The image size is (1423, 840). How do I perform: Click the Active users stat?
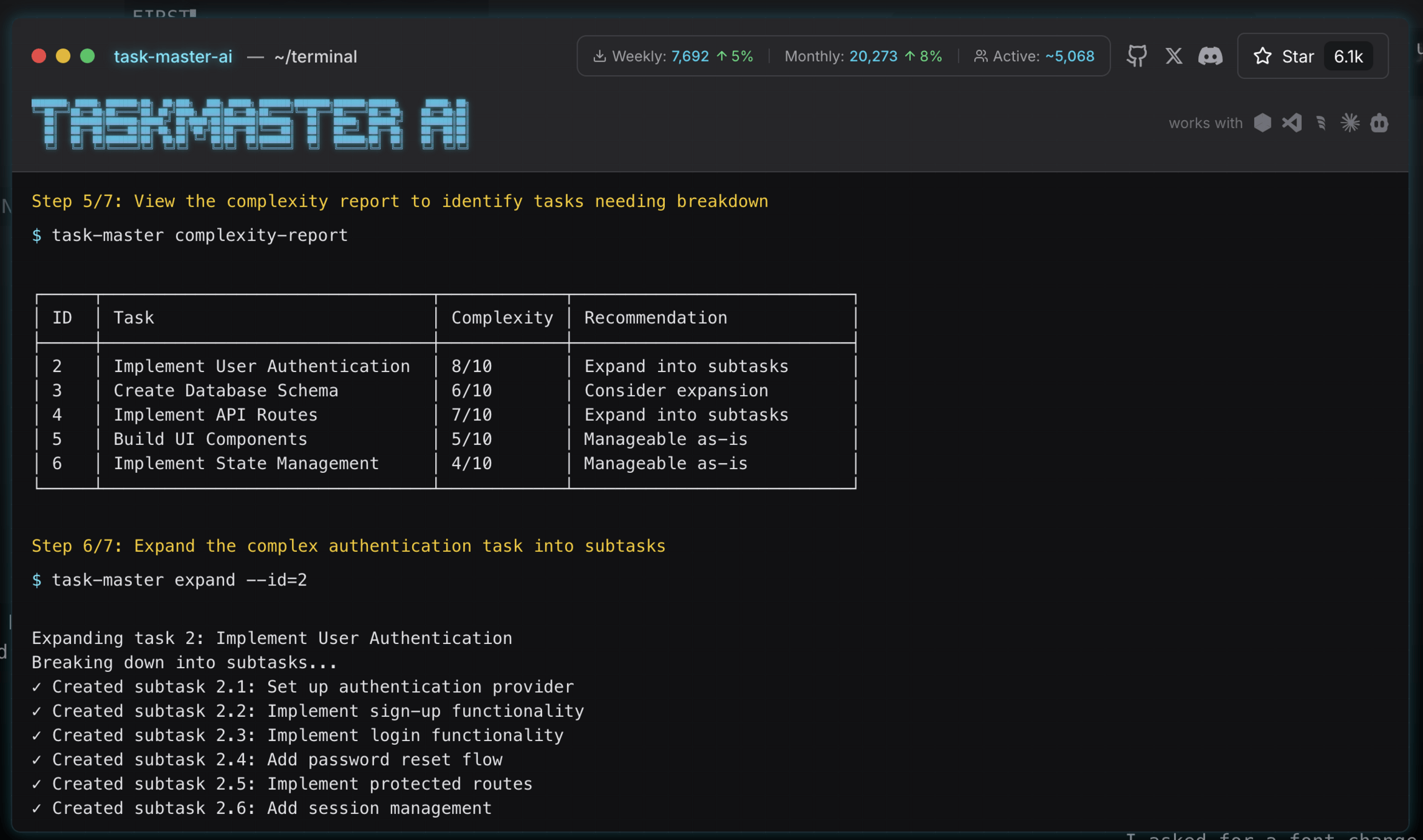coord(1034,56)
